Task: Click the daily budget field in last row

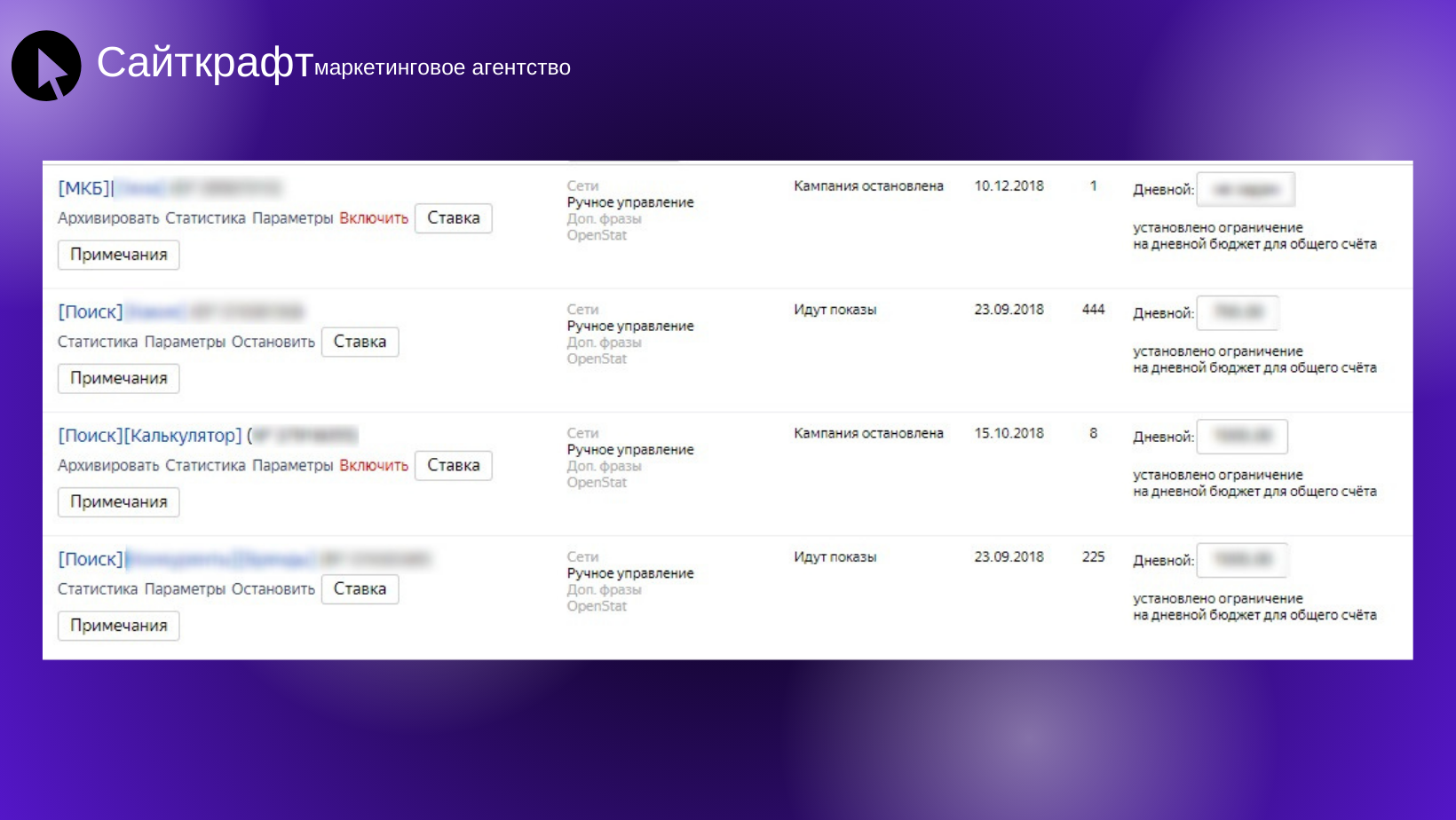Action: point(1241,560)
